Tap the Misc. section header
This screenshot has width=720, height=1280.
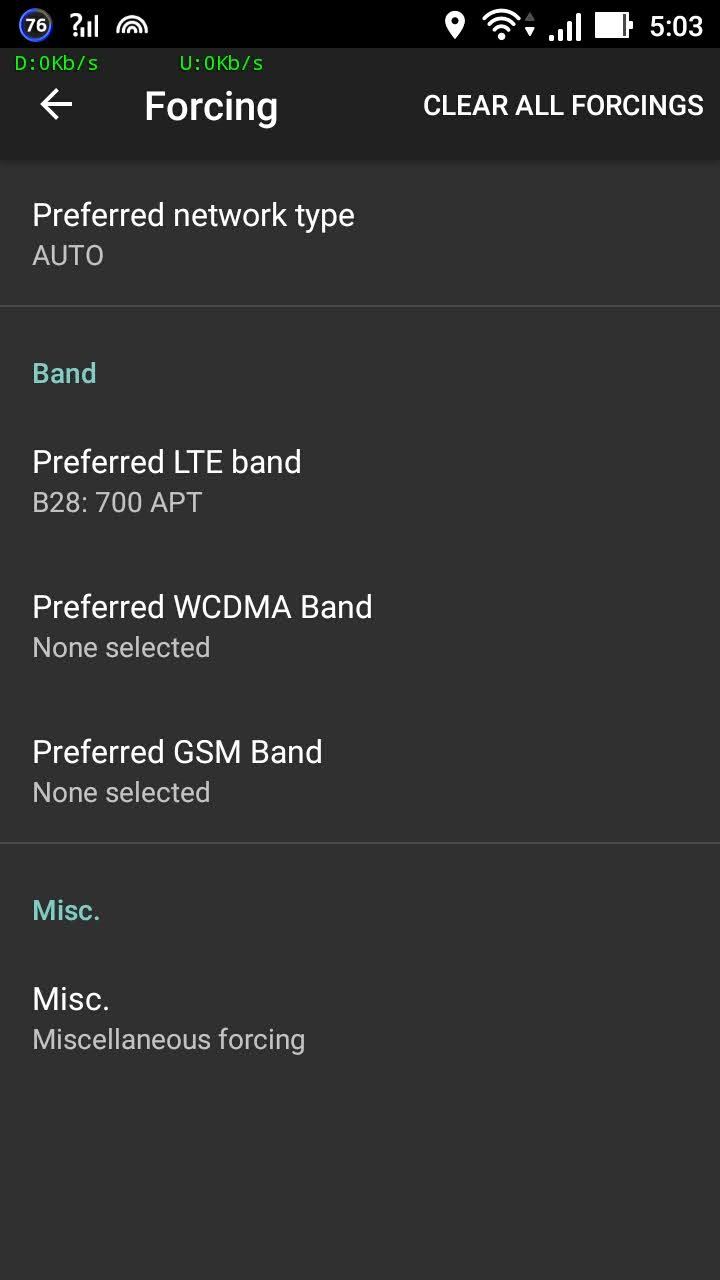point(66,910)
